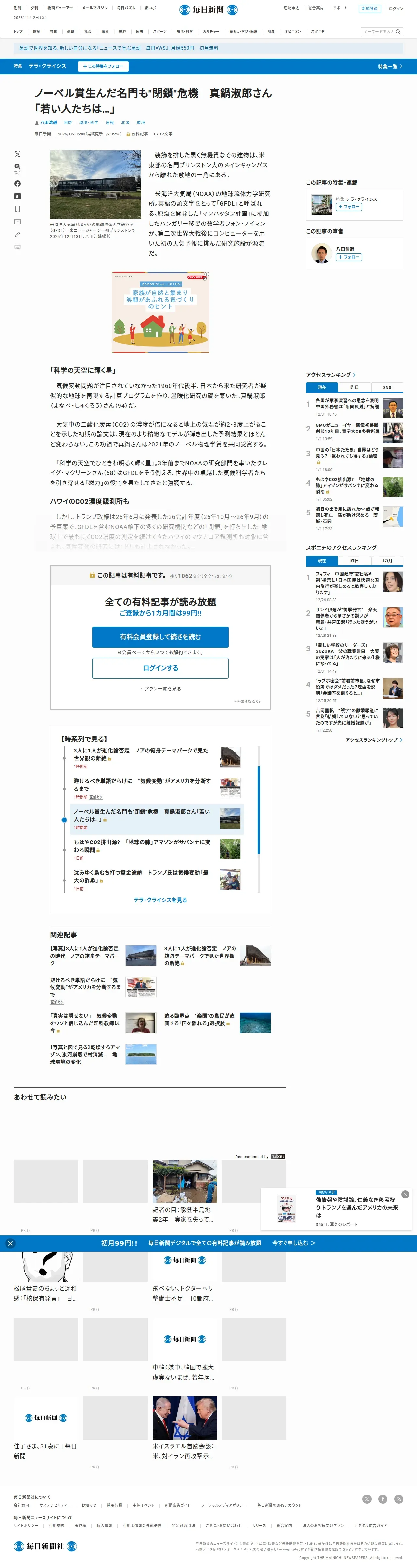Screen dimensions: 417x1568
Task: Open timeline item もはやCO2排出源?
Action: (142, 845)
